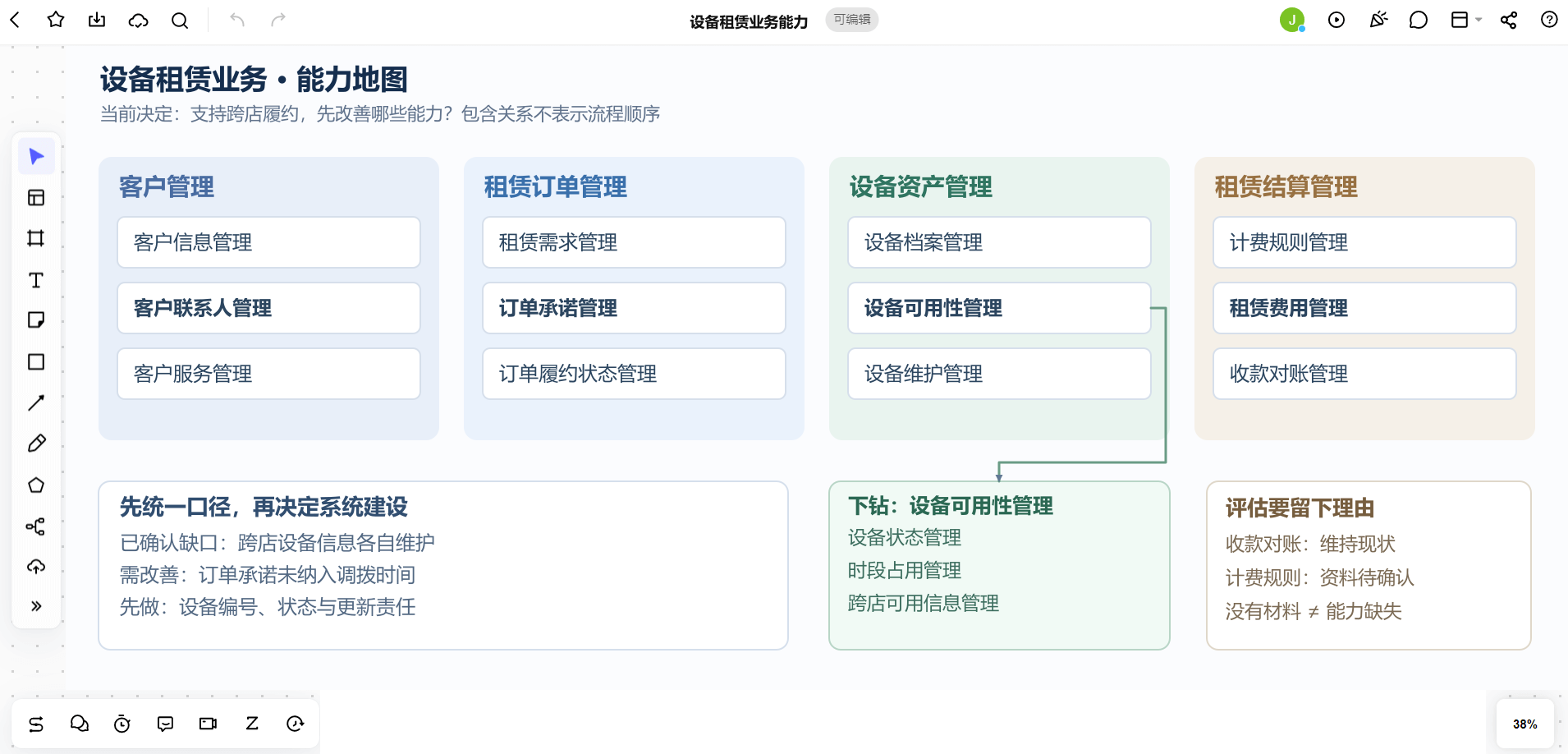Select the polygon shape tool
The image size is (1568, 754).
coord(36,485)
